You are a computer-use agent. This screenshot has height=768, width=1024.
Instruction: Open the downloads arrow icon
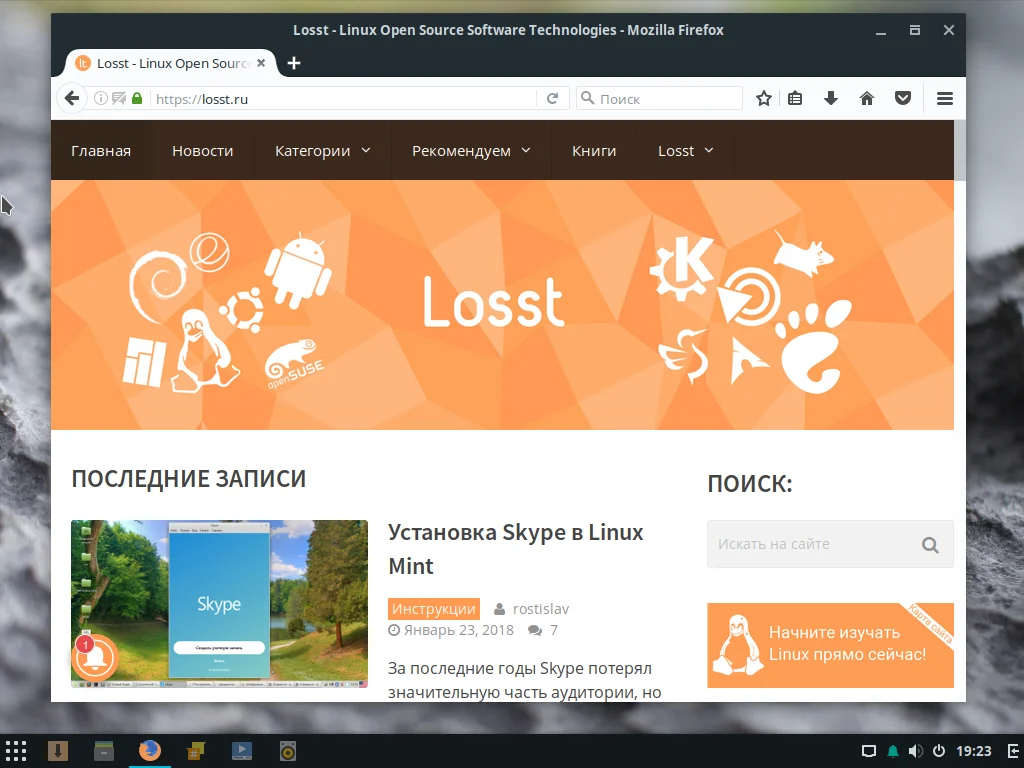click(x=831, y=99)
